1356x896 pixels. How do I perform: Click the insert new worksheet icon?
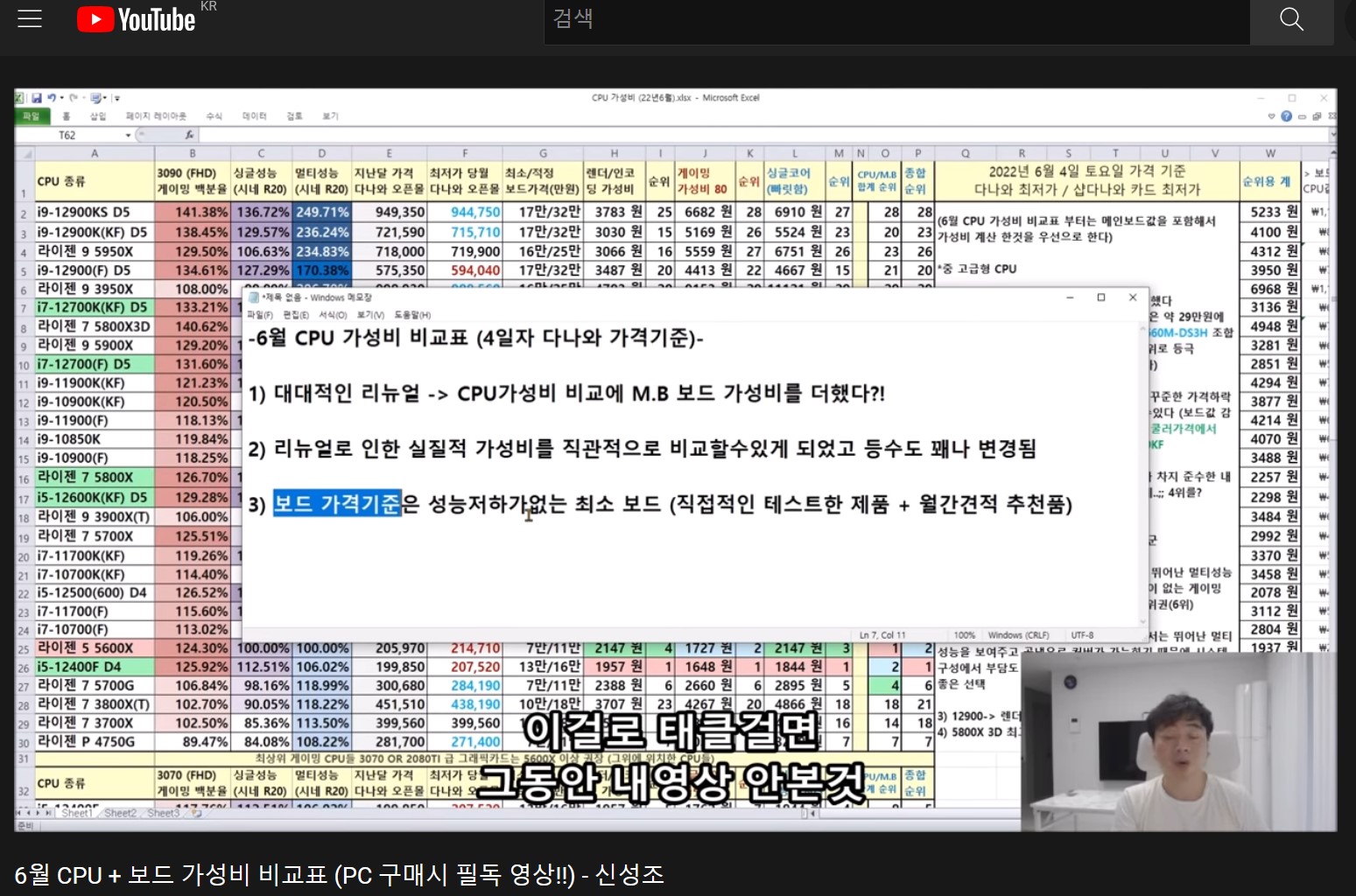[196, 813]
